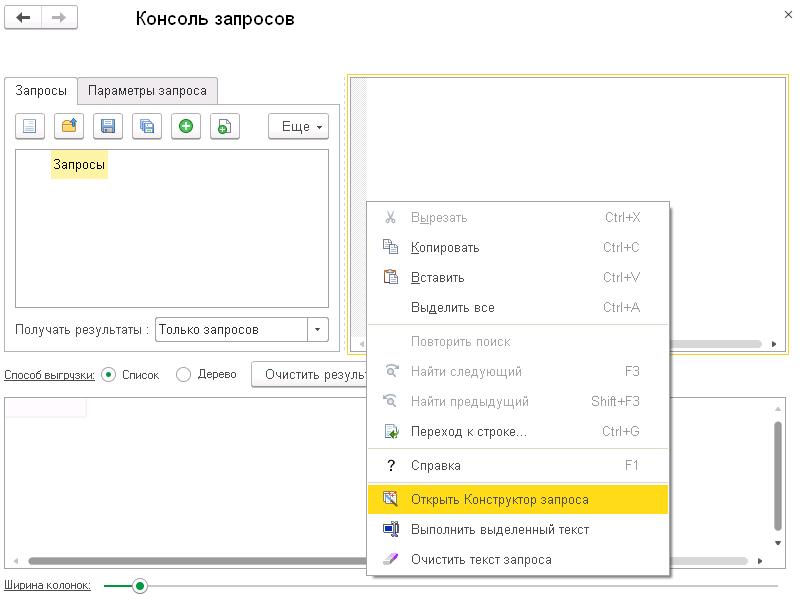Click the new query file icon
802x604 pixels.
(x=30, y=126)
